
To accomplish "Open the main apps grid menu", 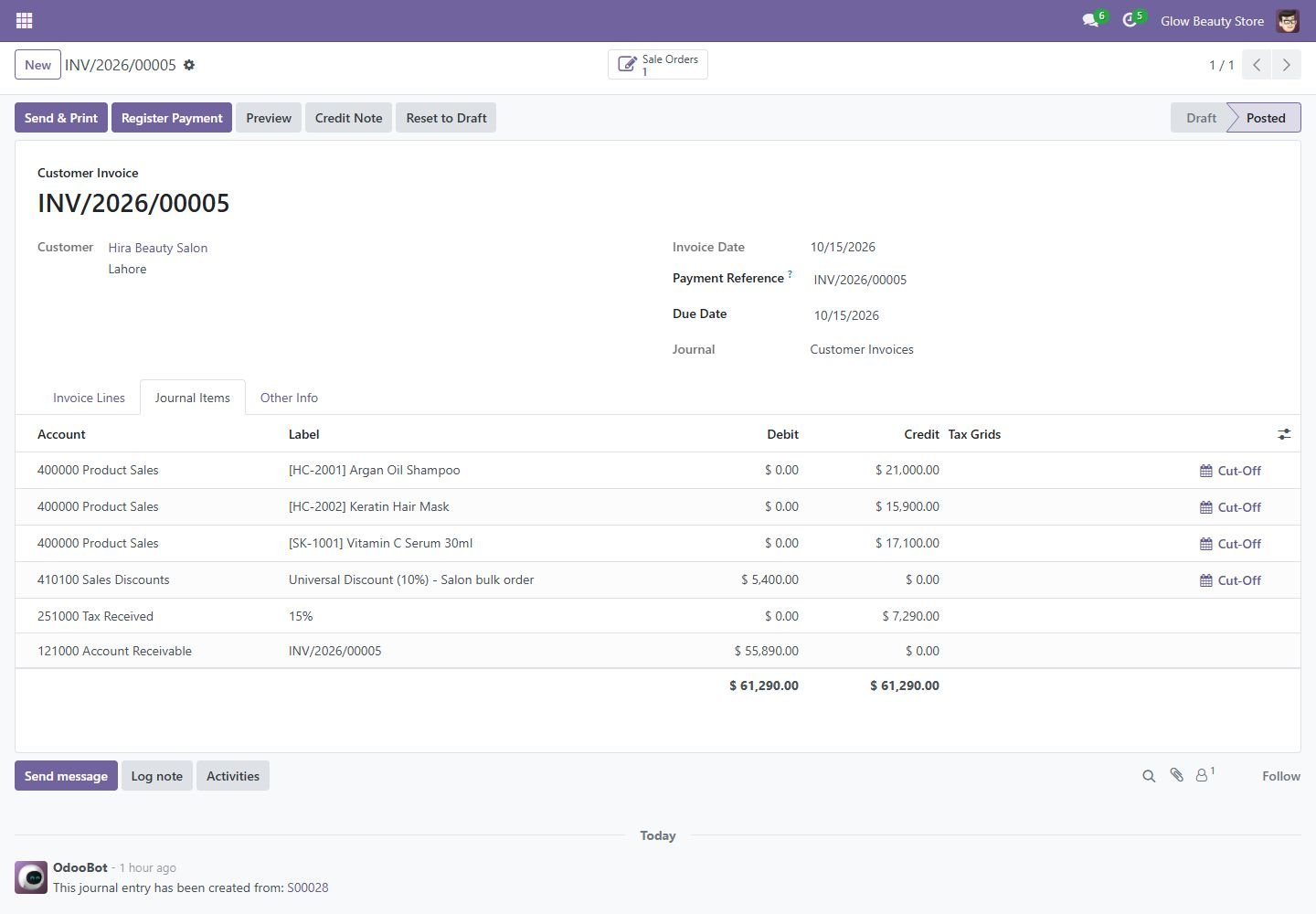I will tap(25, 20).
